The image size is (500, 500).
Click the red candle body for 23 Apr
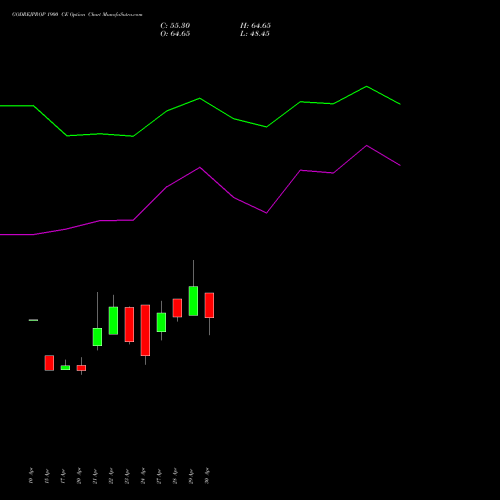[x=129, y=324]
